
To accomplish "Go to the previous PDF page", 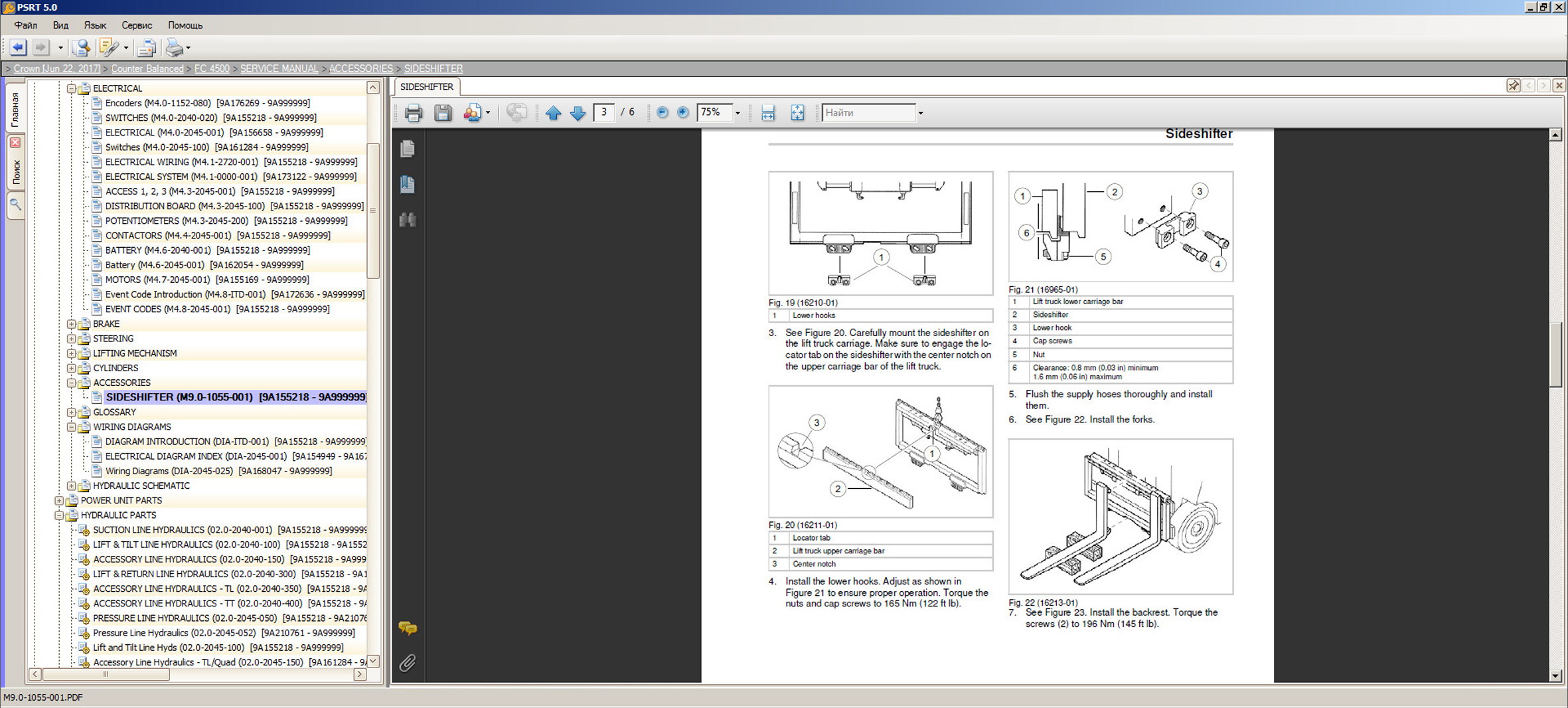I will pyautogui.click(x=553, y=113).
